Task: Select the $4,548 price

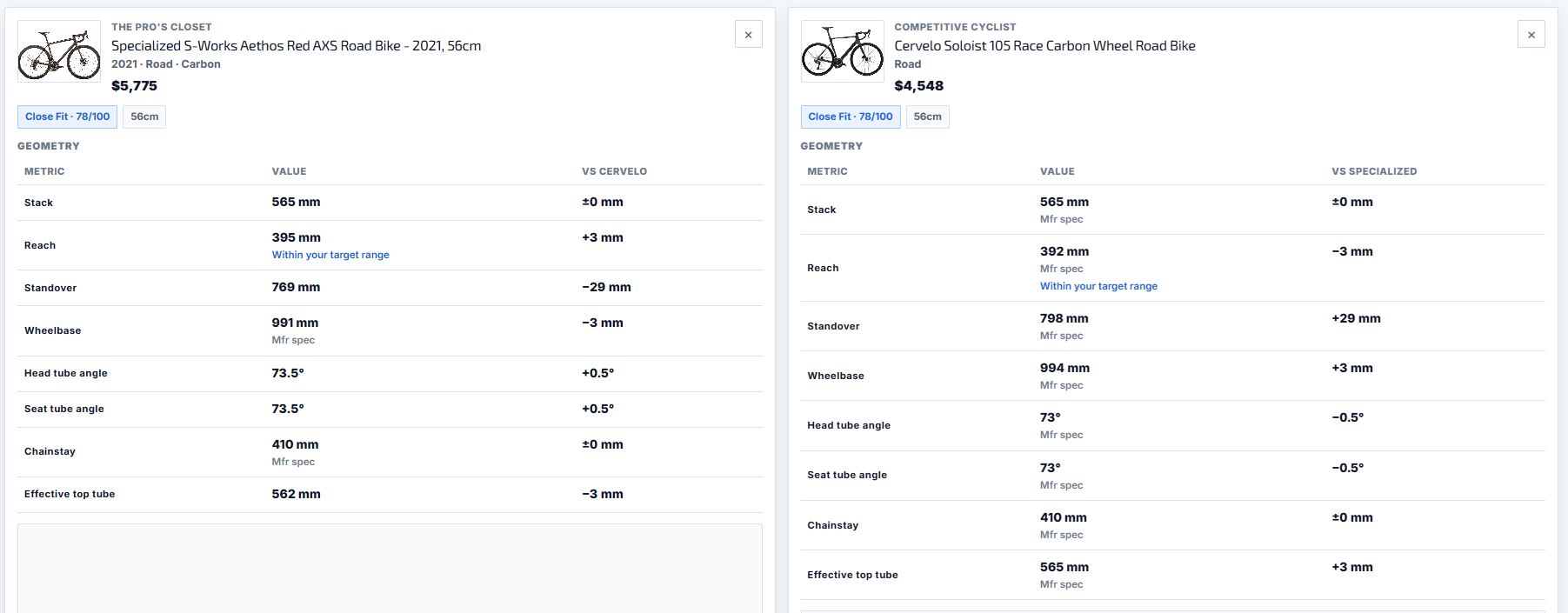Action: click(918, 86)
